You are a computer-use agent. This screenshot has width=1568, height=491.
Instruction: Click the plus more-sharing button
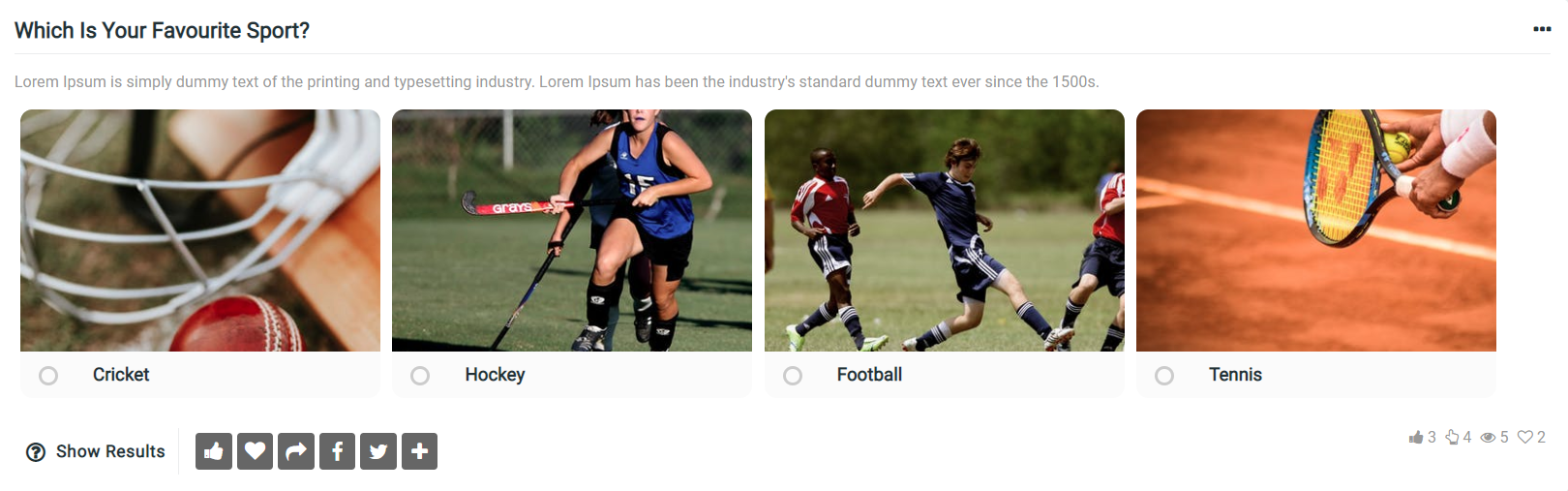(419, 451)
